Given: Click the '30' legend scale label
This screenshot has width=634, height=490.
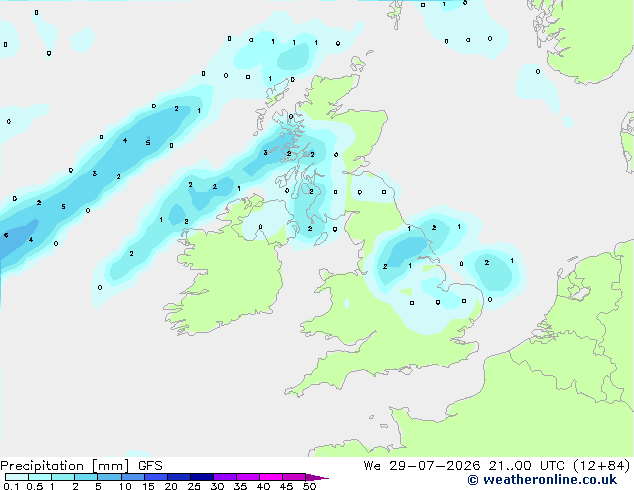Looking at the screenshot, I should 217,486.
